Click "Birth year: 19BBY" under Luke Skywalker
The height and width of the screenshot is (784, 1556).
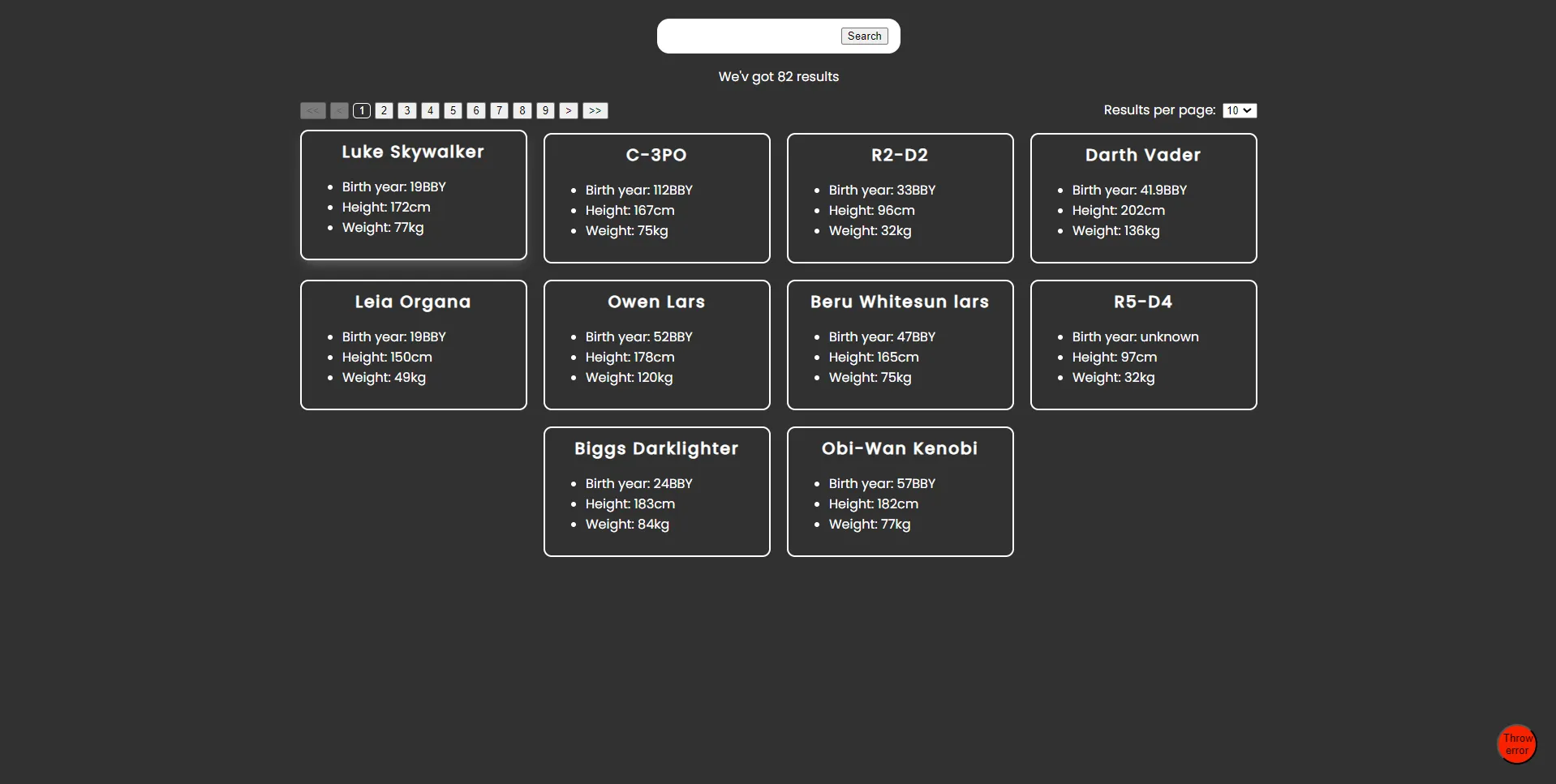(x=394, y=186)
